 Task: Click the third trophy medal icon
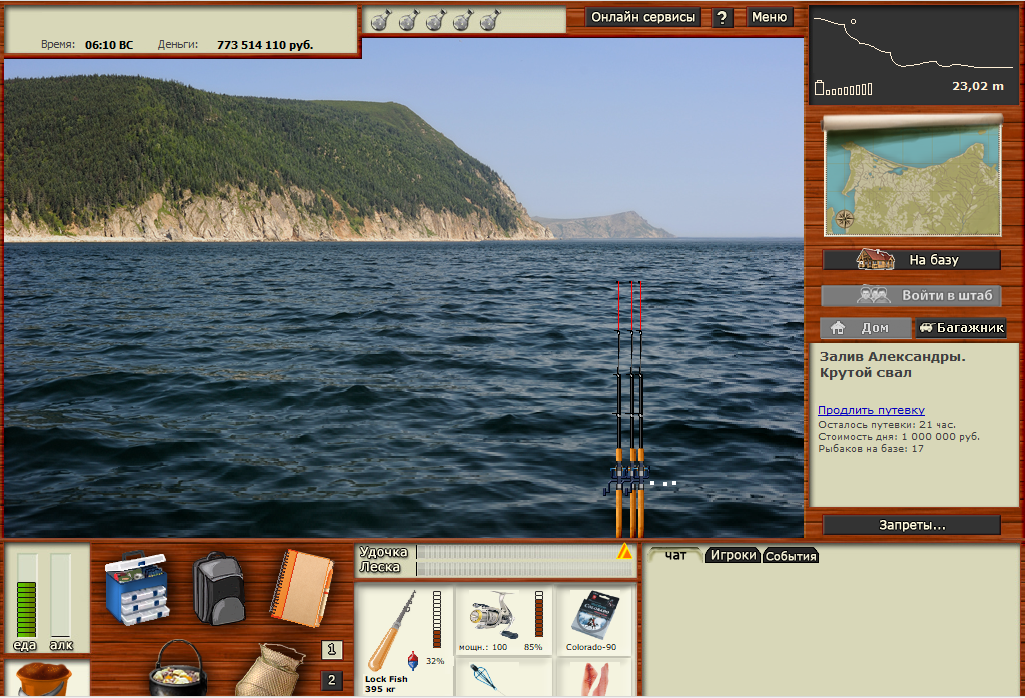(436, 21)
